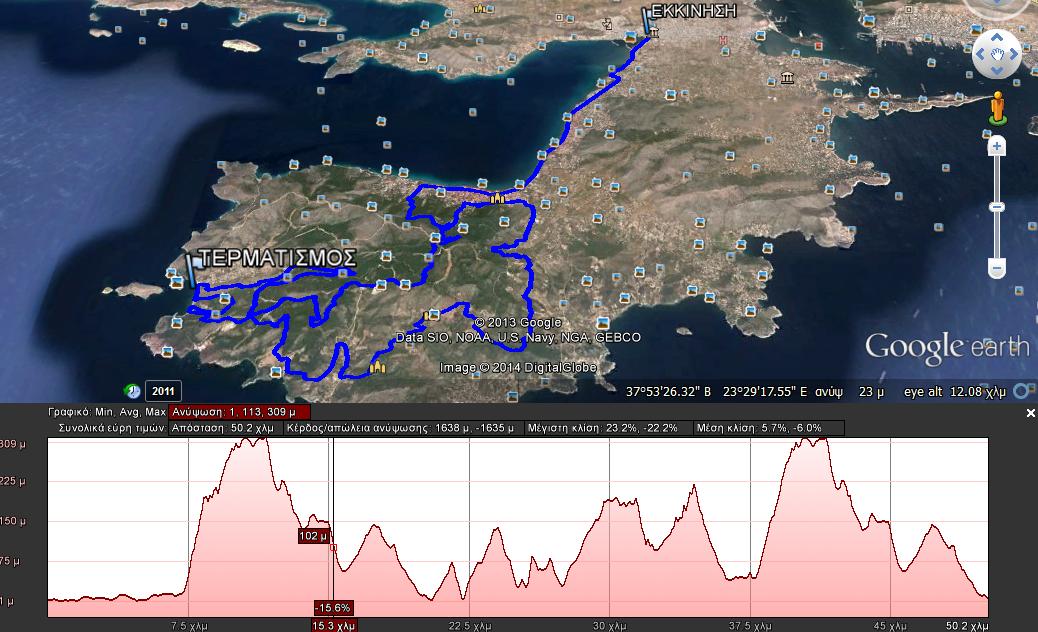Click the 2011 imagery date button
The height and width of the screenshot is (632, 1038).
click(163, 391)
